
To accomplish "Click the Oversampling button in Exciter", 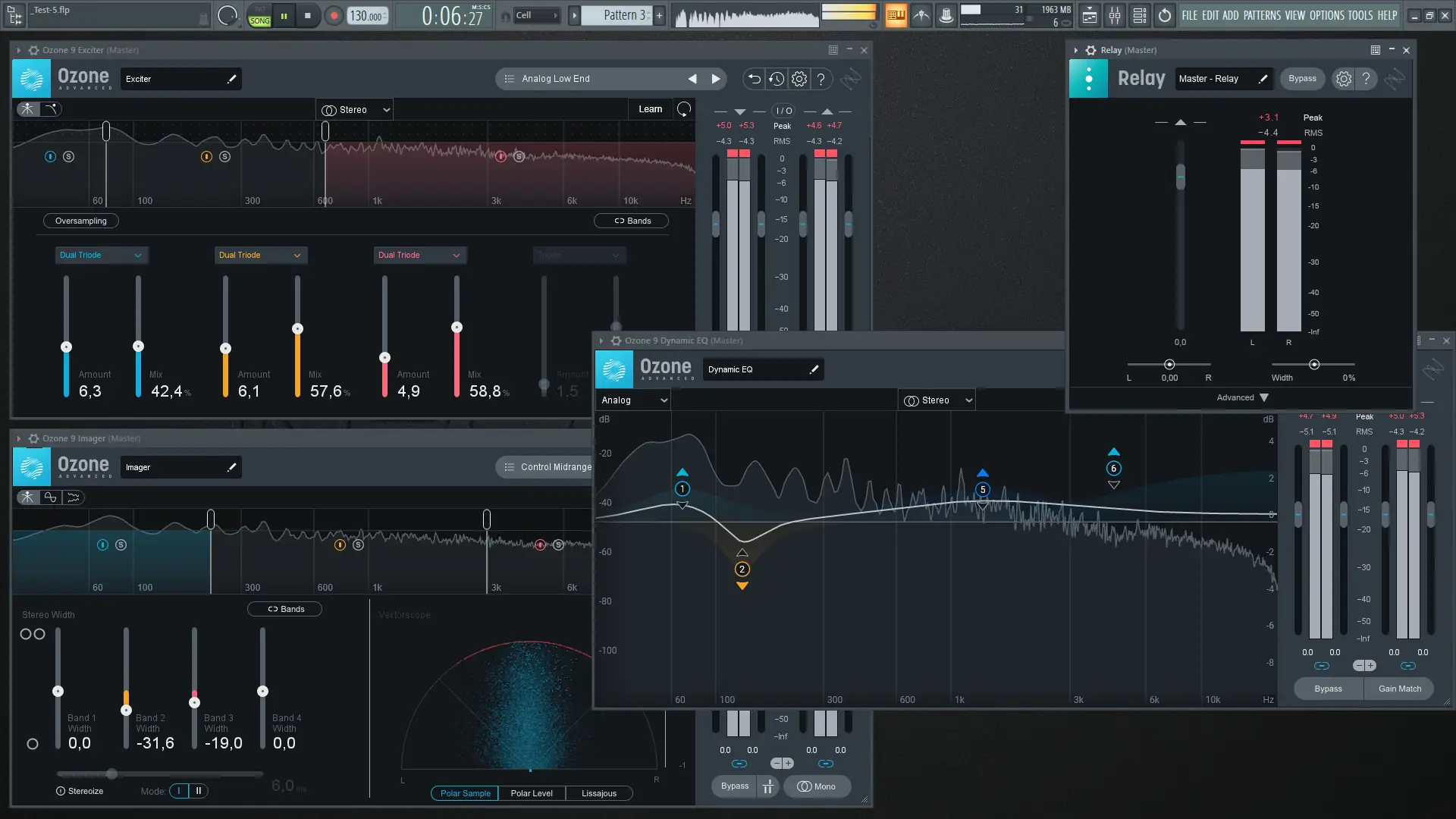I will [x=81, y=221].
